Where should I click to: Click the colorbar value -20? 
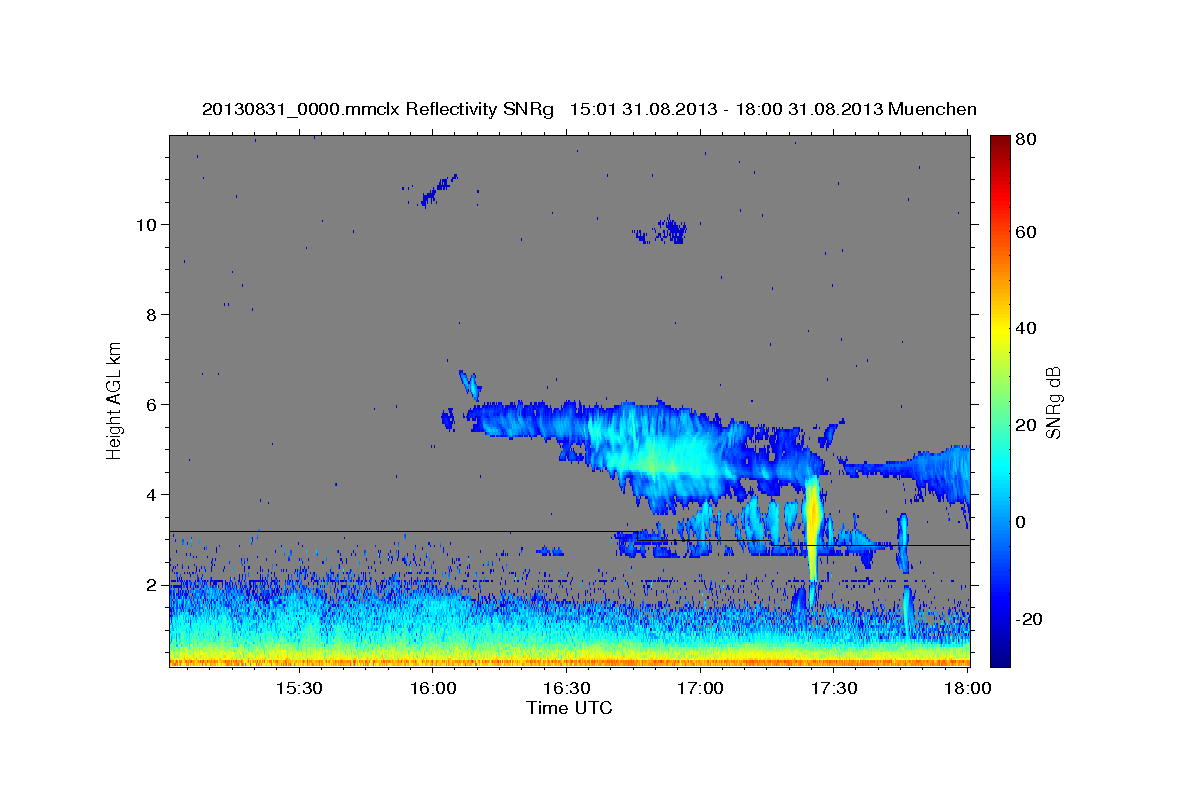(x=1032, y=619)
